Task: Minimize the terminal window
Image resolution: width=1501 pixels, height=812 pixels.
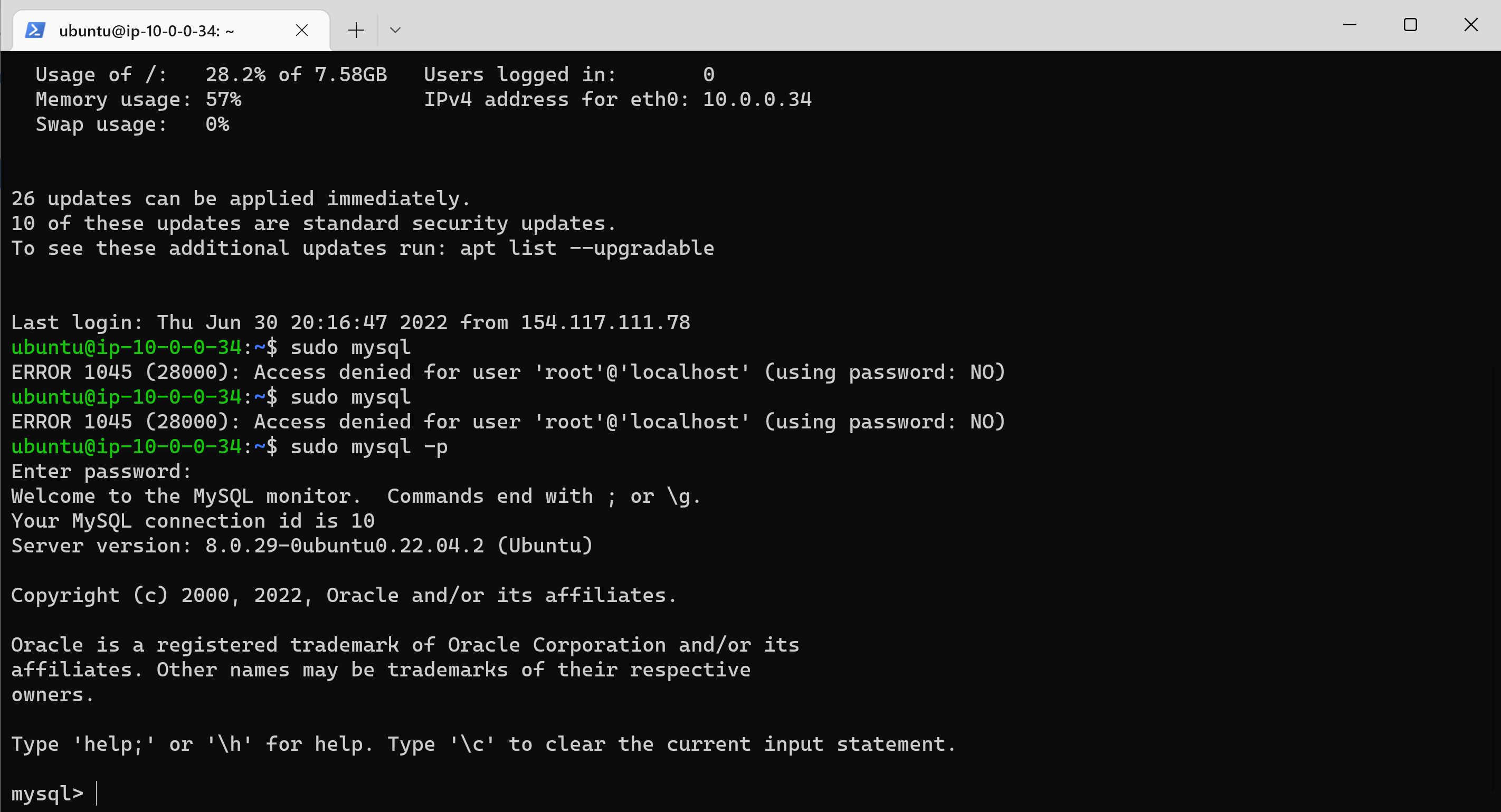Action: (x=1351, y=24)
